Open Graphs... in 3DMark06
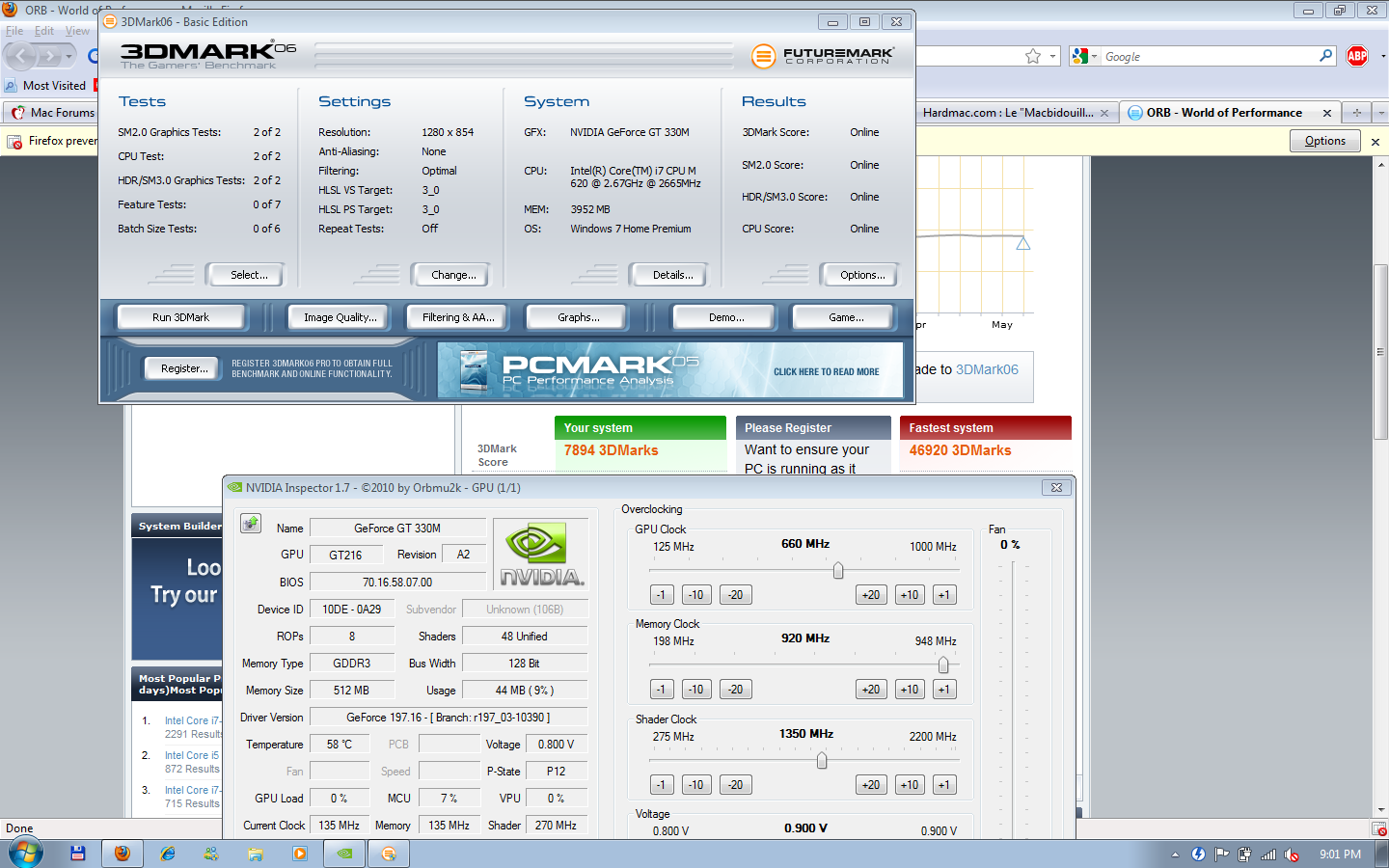 point(578,317)
